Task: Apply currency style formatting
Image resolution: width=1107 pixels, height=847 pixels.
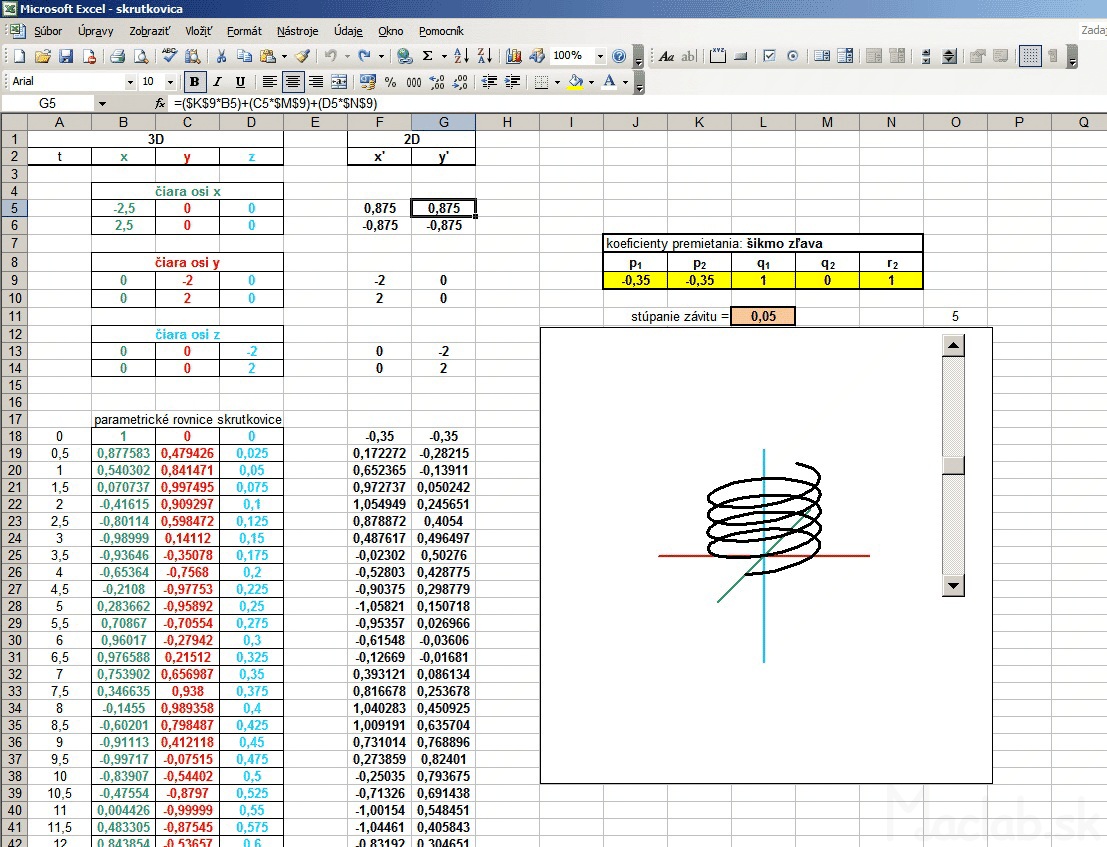Action: pyautogui.click(x=367, y=82)
